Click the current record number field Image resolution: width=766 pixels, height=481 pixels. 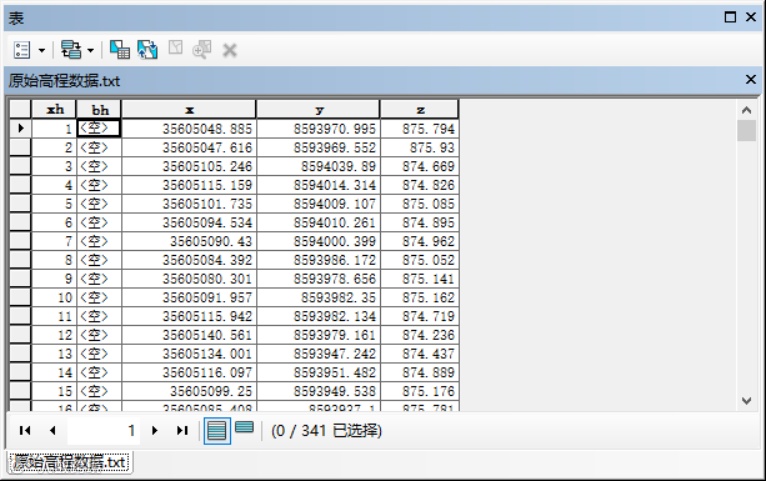104,430
